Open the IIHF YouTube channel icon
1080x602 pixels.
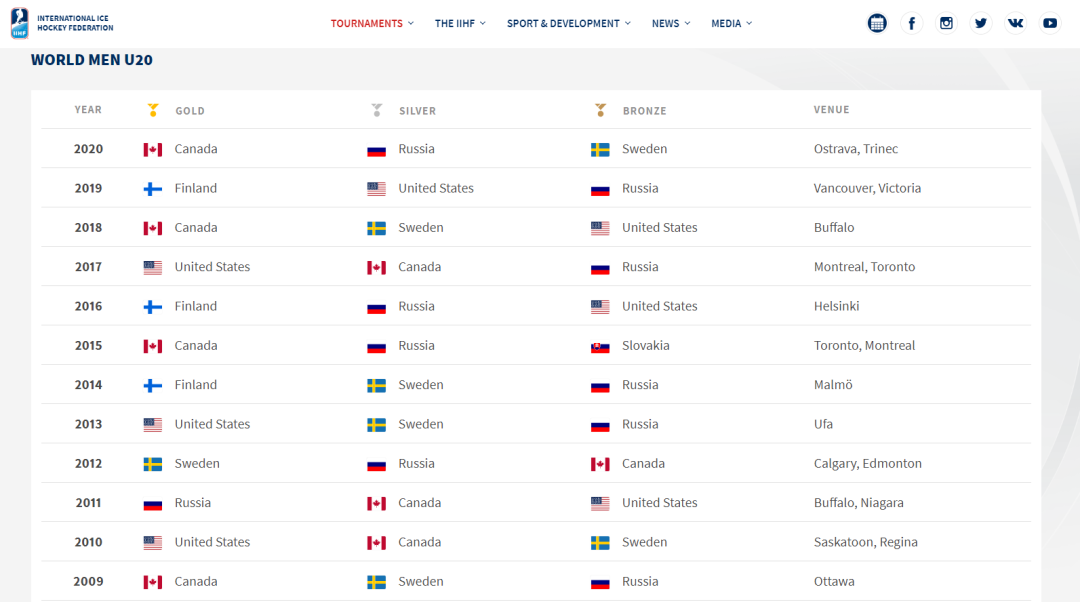1050,23
